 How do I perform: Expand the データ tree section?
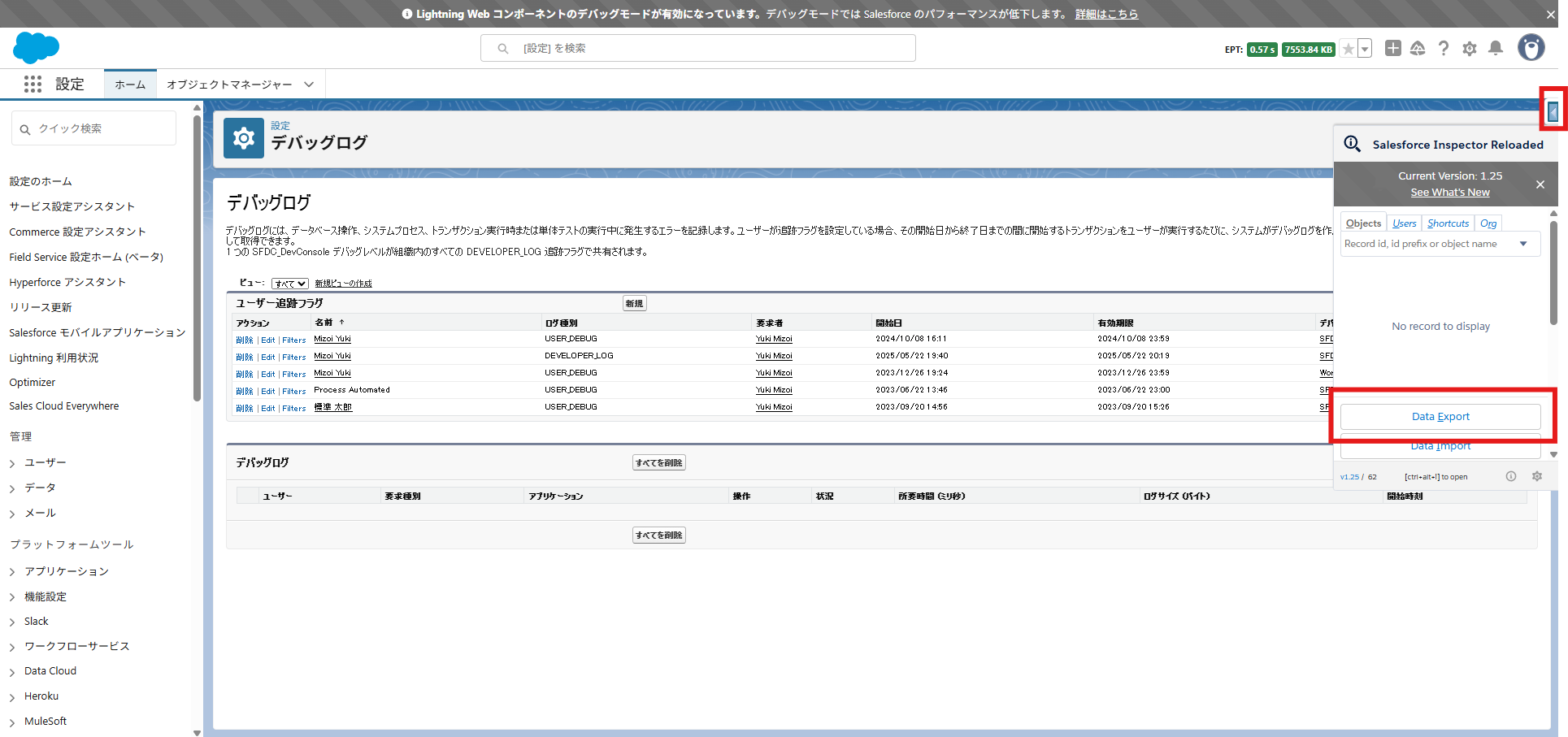[12, 488]
